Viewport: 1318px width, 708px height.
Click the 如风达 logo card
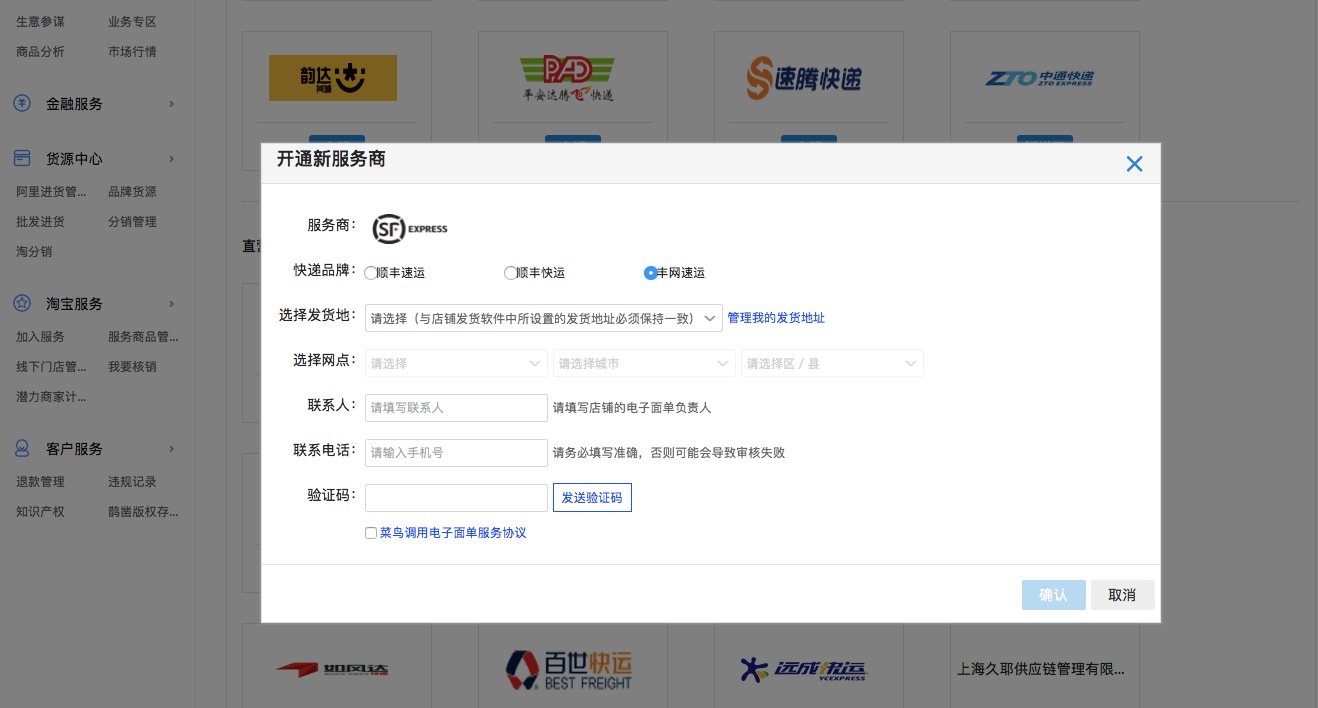[333, 669]
